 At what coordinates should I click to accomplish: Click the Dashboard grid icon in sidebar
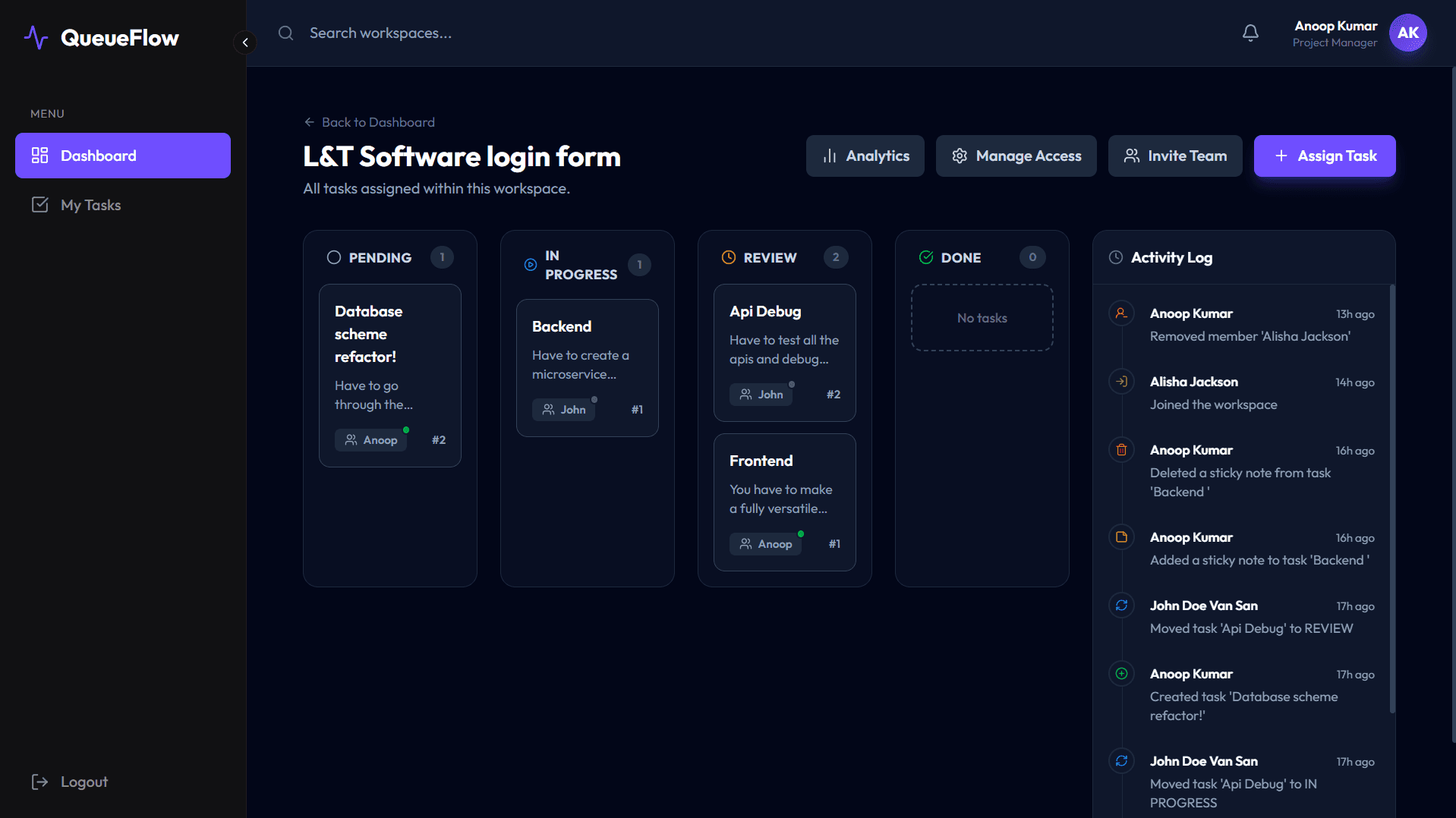pos(40,156)
